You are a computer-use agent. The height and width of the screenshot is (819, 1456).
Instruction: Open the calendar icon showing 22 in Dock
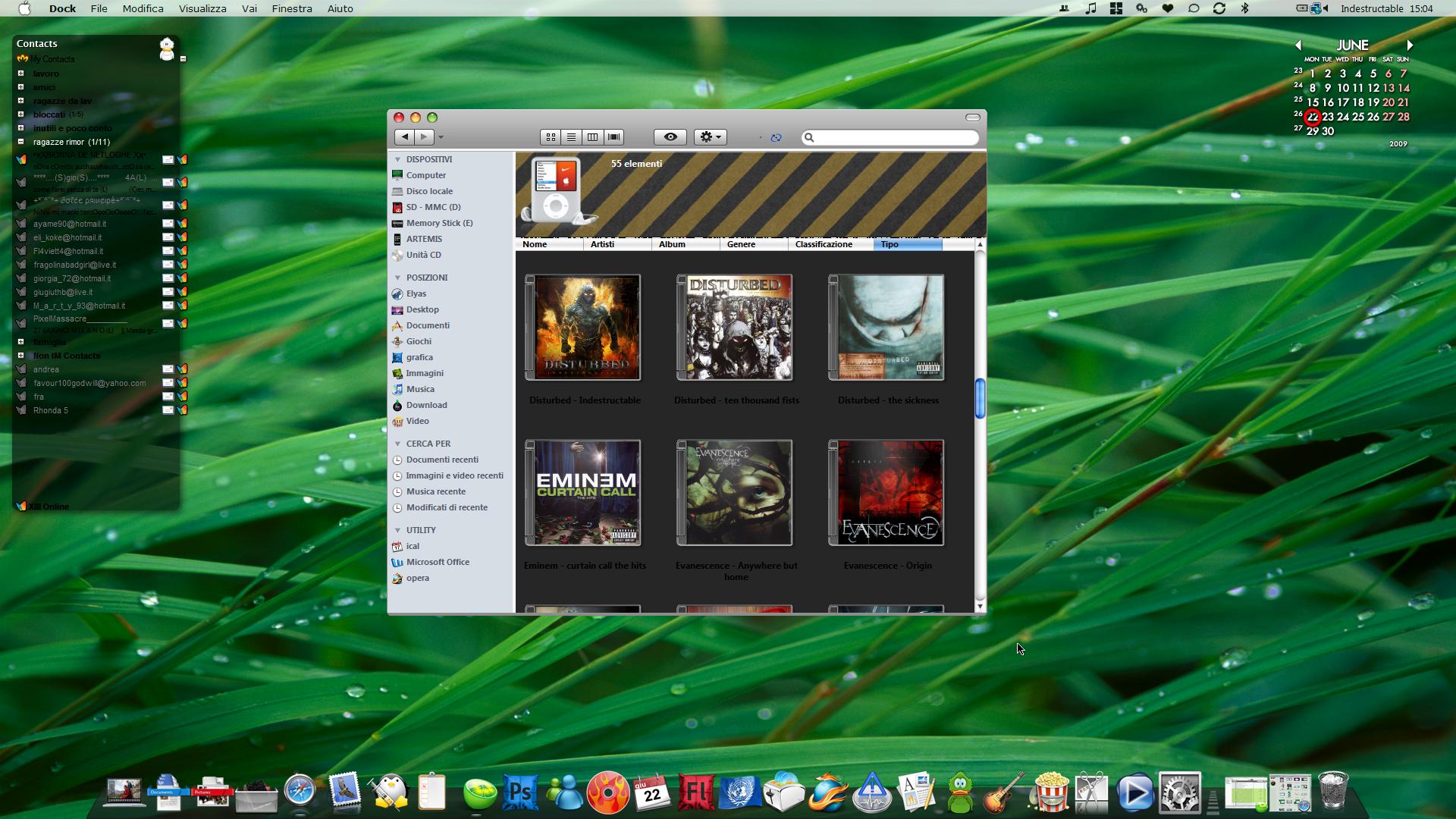[x=652, y=792]
